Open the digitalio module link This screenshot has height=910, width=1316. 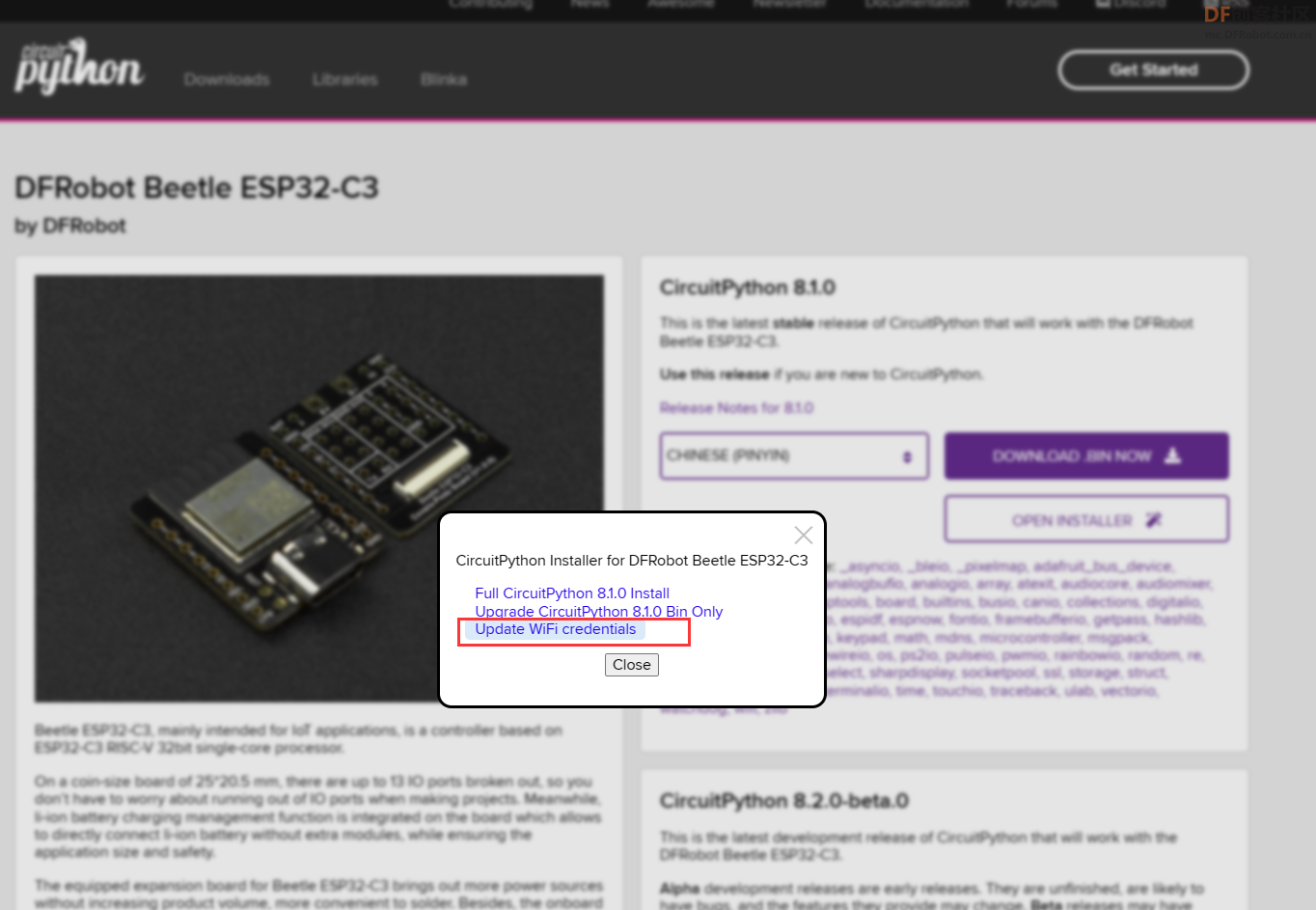[x=1174, y=602]
